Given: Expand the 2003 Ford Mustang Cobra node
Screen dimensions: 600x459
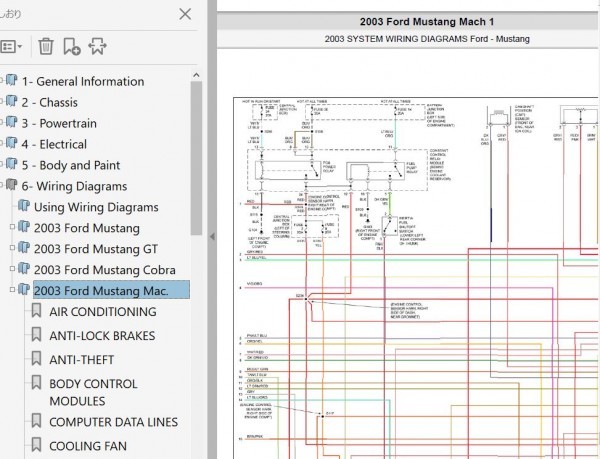Looking at the screenshot, I should 12,269.
